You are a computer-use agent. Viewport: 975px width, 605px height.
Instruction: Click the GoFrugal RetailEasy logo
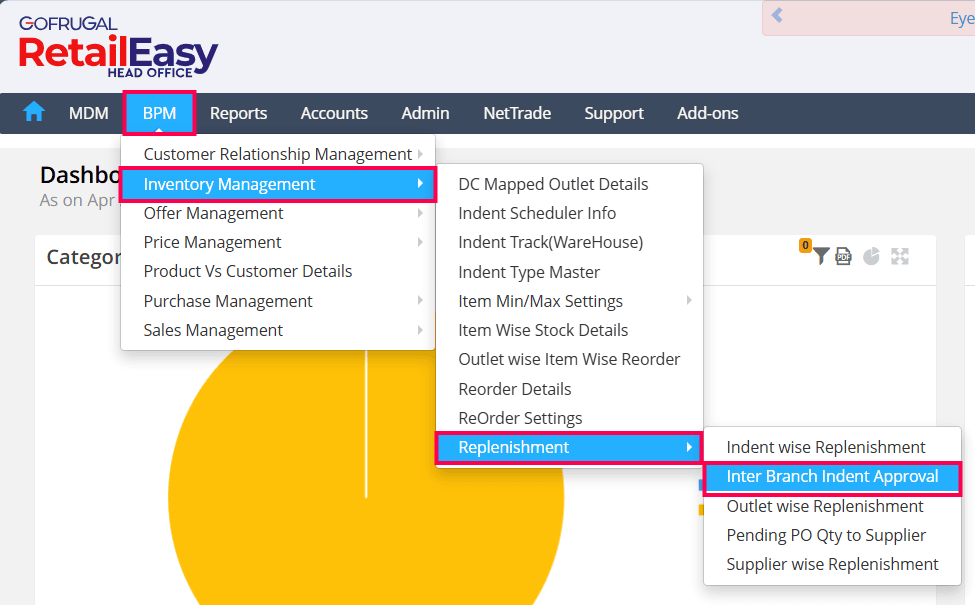pos(118,48)
